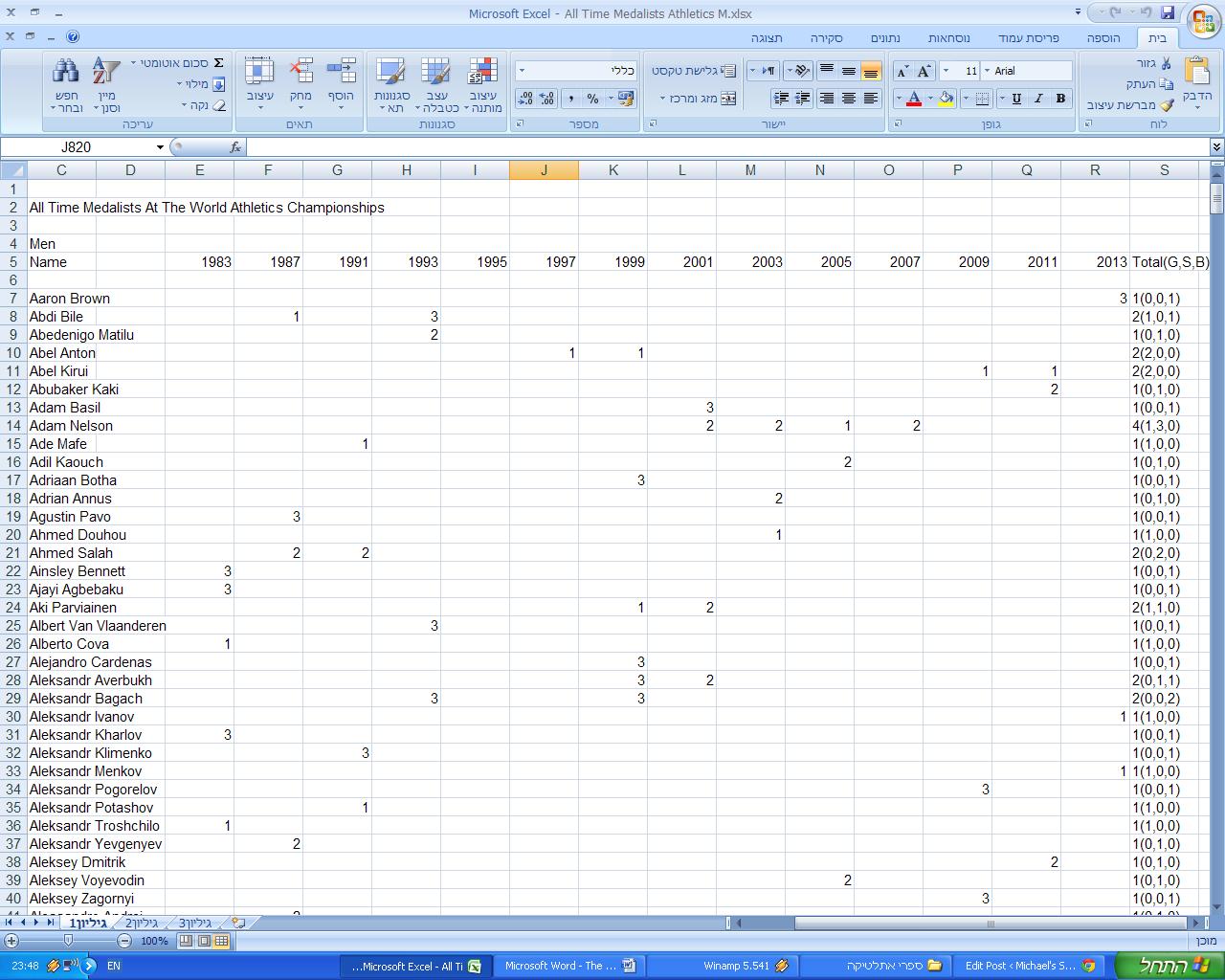The width and height of the screenshot is (1225, 980).
Task: Click the AutoSum sigma icon
Action: pyautogui.click(x=218, y=63)
